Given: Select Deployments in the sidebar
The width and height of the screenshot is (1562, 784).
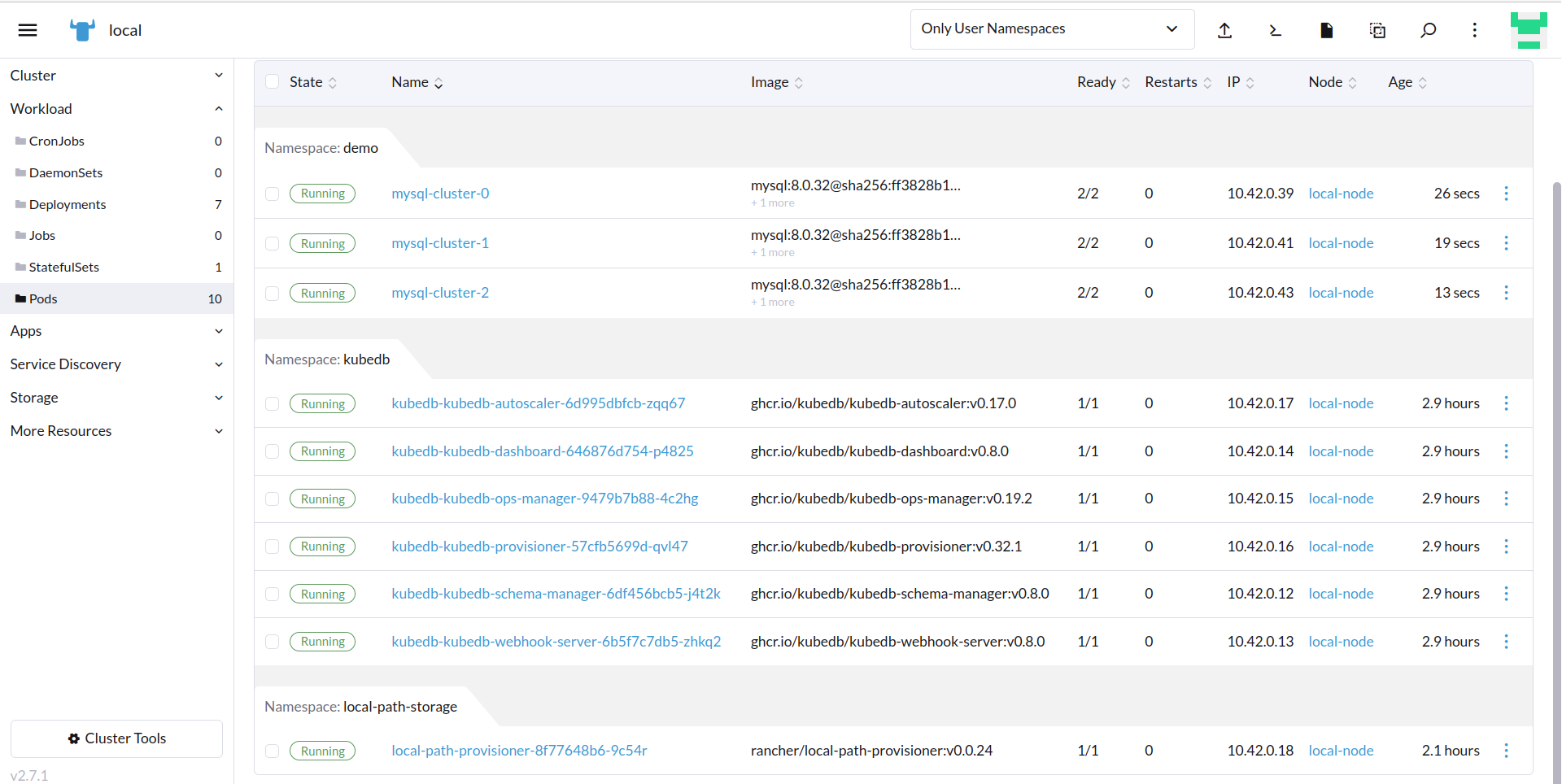Looking at the screenshot, I should (67, 204).
